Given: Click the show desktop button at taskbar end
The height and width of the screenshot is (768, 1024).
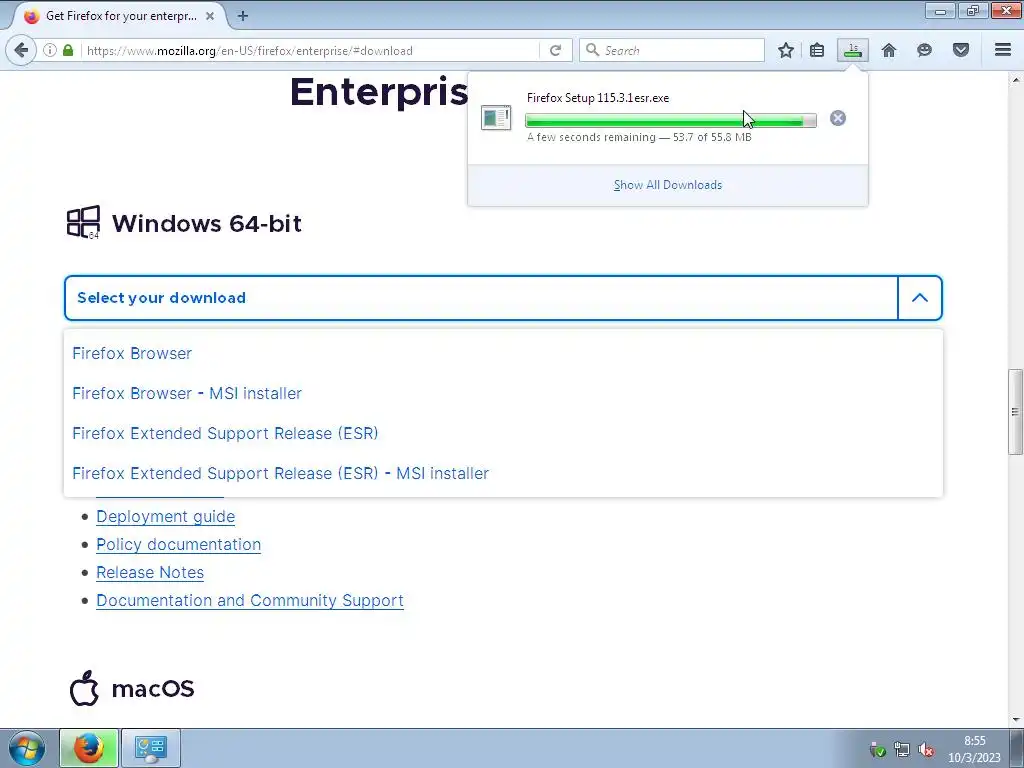Looking at the screenshot, I should tap(1017, 748).
